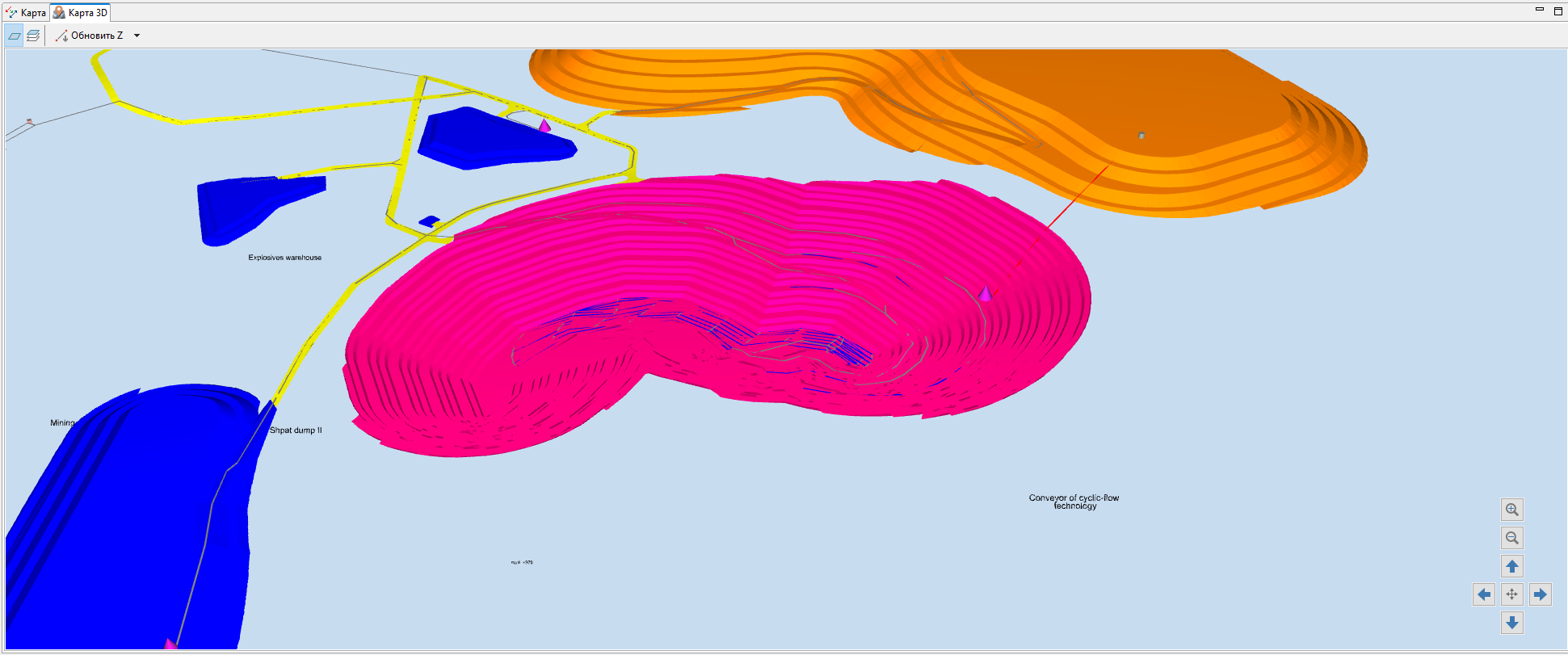This screenshot has width=1568, height=655.
Task: Click the center move/pan control icon
Action: pos(1512,594)
